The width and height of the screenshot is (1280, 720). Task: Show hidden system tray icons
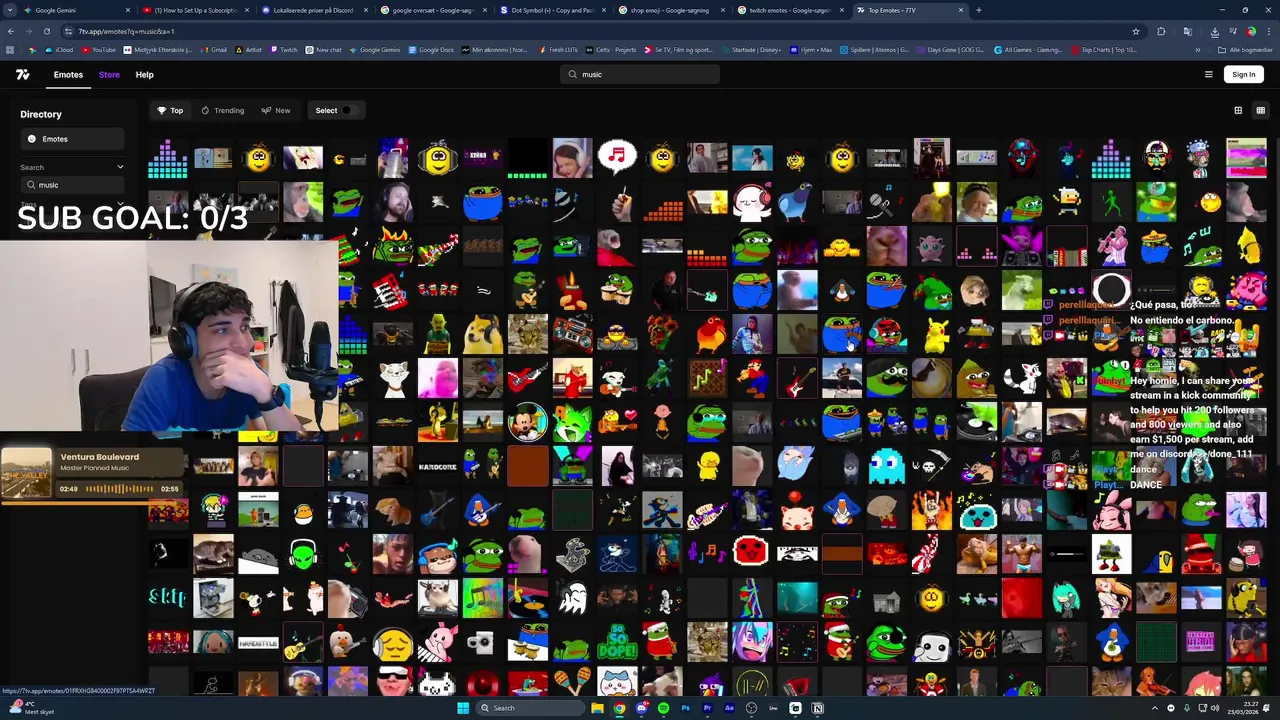coord(1156,708)
